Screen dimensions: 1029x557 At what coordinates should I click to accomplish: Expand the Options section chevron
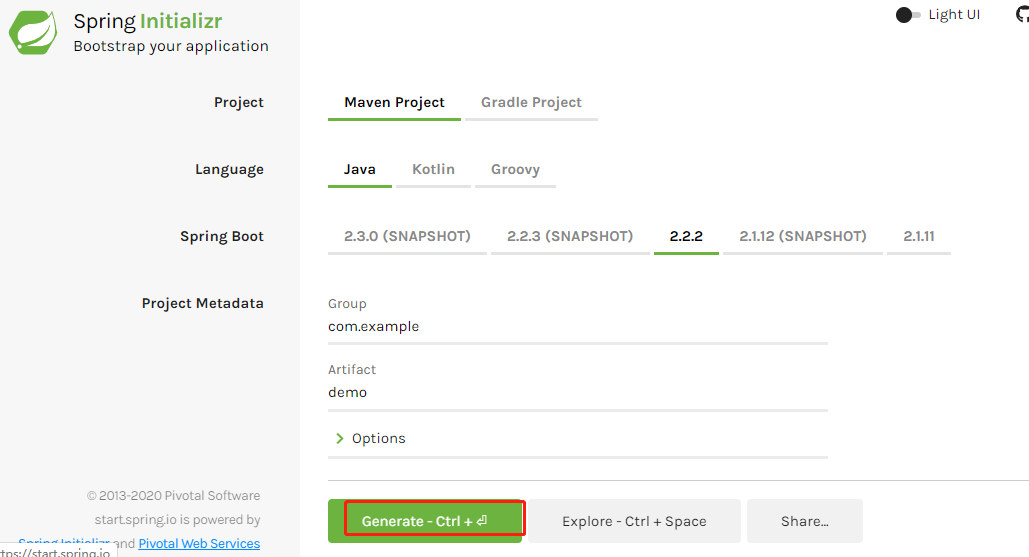click(339, 438)
